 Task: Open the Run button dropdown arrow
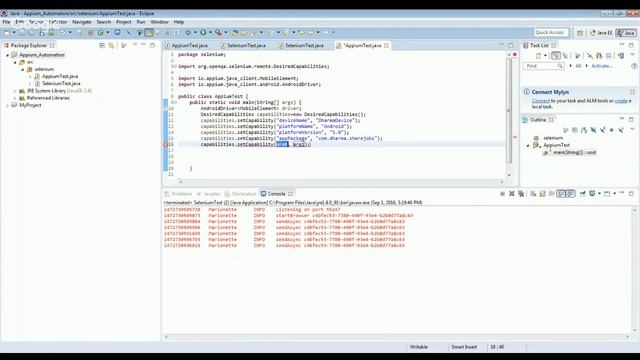click(x=211, y=32)
